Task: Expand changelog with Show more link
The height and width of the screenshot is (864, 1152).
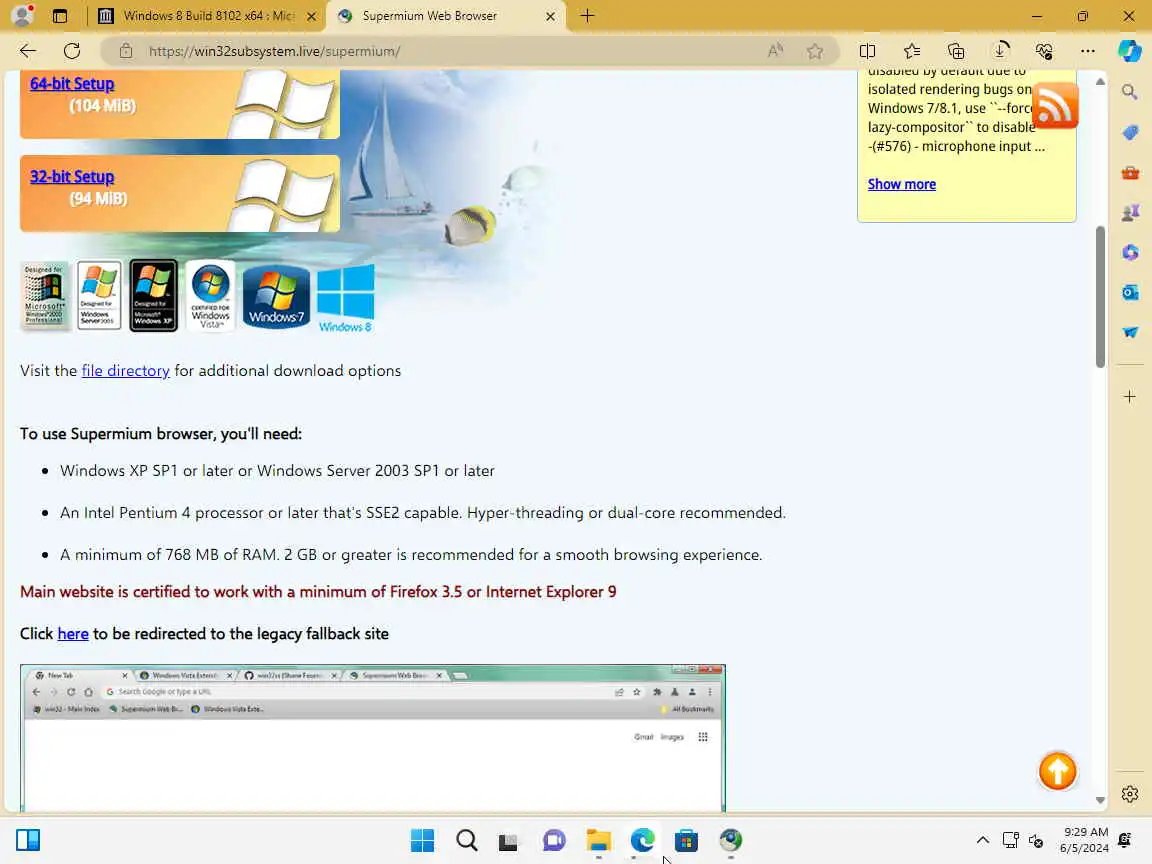Action: click(x=901, y=184)
